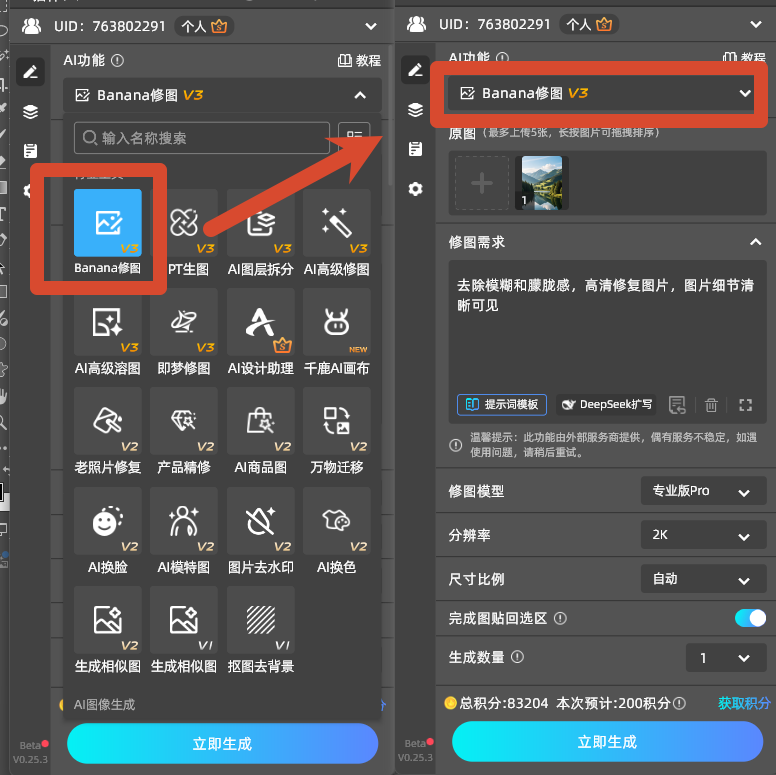Click right panel edit pencil sidebar icon
Viewport: 776px width, 775px height.
(415, 70)
